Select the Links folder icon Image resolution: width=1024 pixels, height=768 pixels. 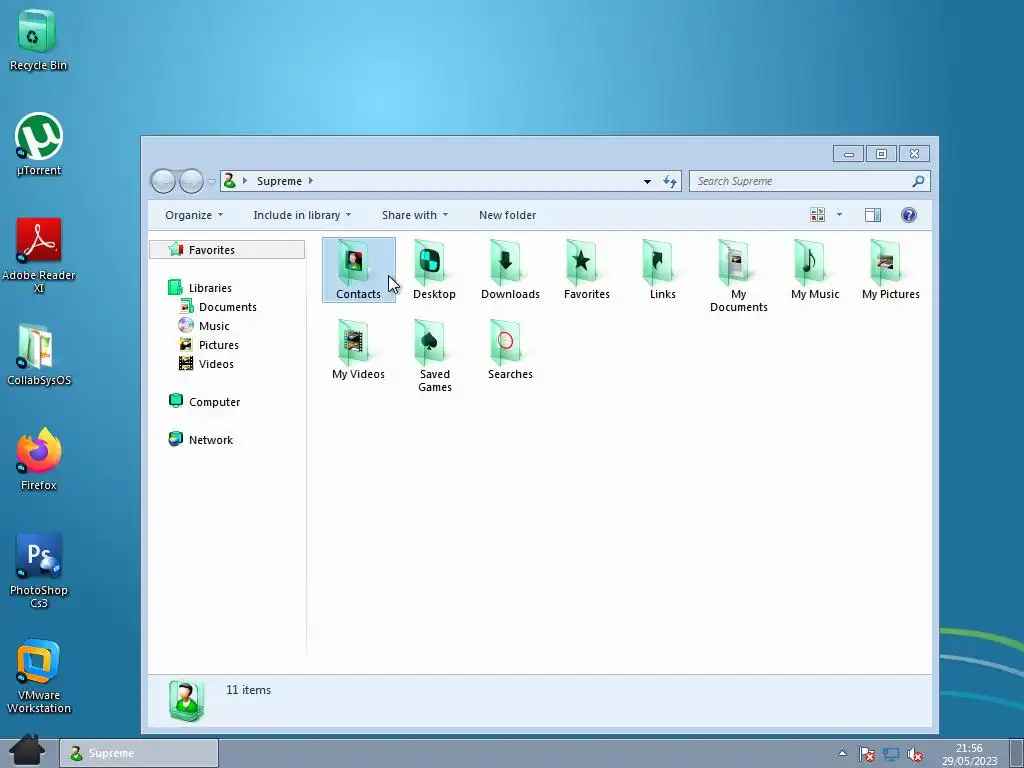coord(662,269)
